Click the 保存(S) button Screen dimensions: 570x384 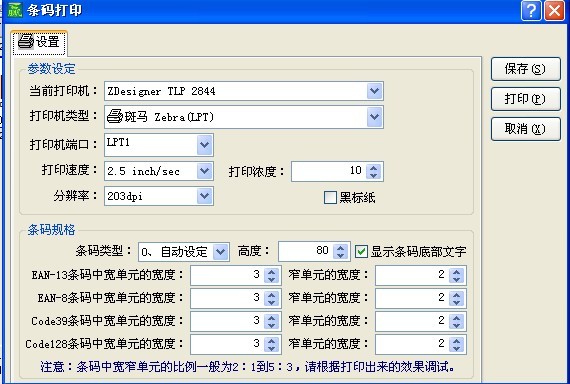(525, 69)
